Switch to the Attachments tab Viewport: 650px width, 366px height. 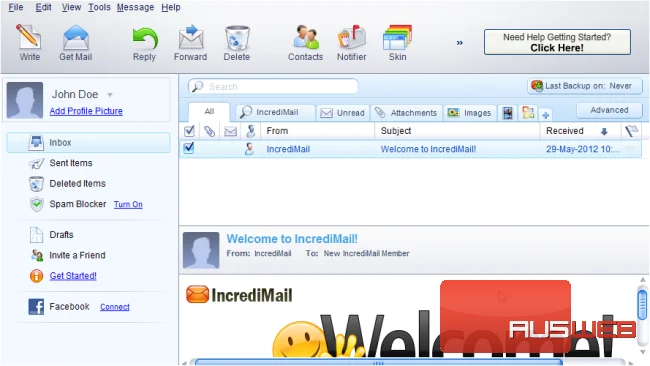tap(406, 113)
